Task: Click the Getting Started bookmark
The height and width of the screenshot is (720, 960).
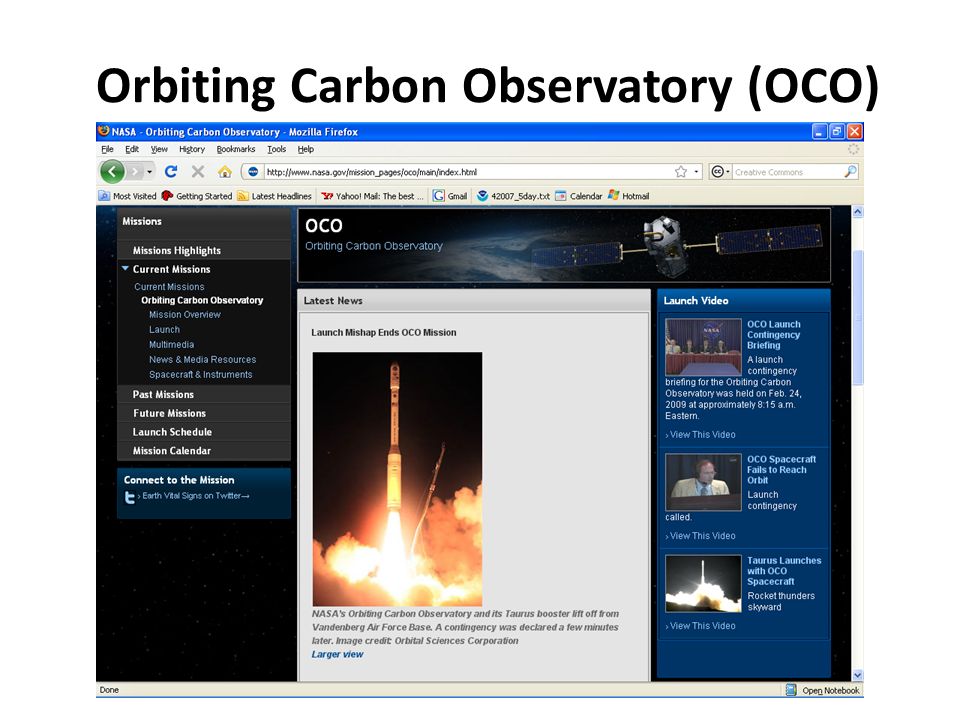Action: click(x=197, y=196)
